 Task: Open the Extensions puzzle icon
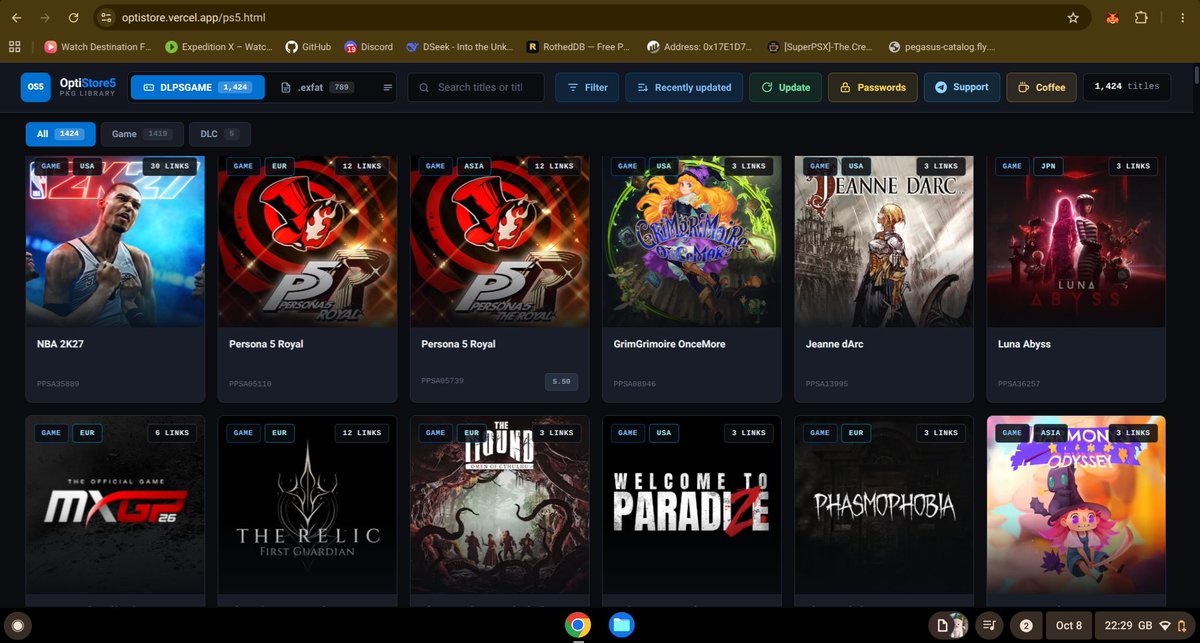click(1140, 17)
